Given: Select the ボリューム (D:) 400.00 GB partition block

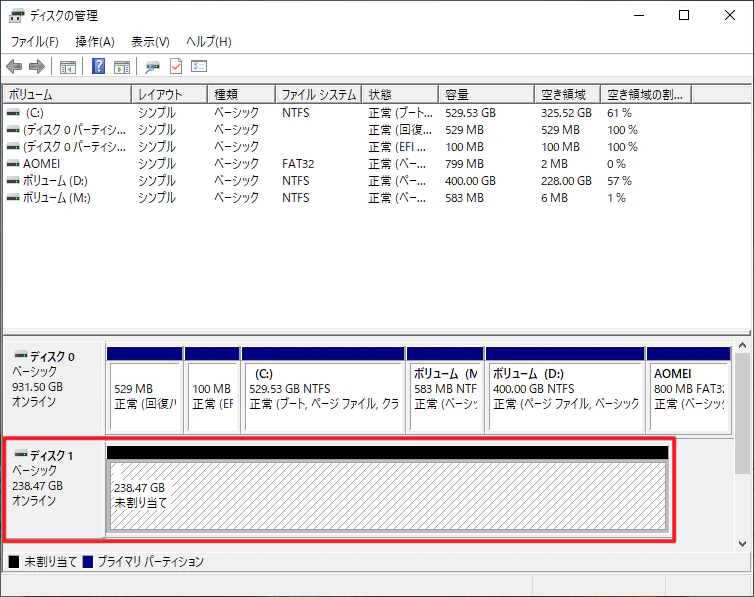Looking at the screenshot, I should 565,390.
